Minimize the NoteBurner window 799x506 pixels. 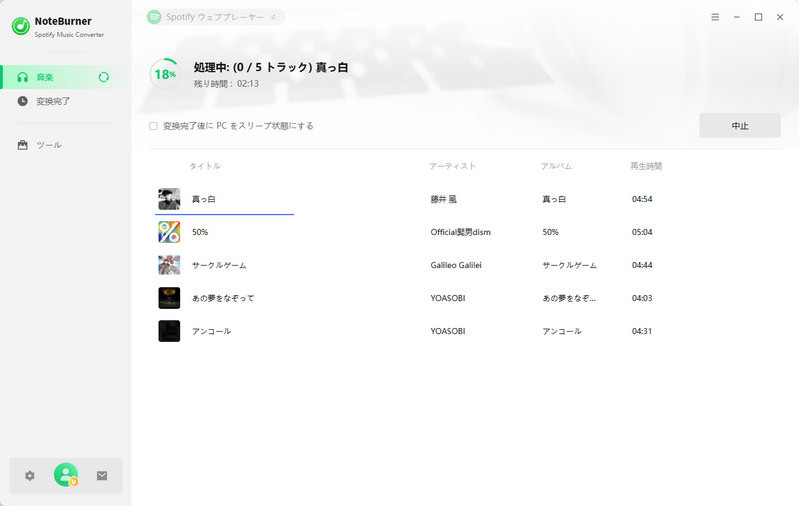pos(737,17)
